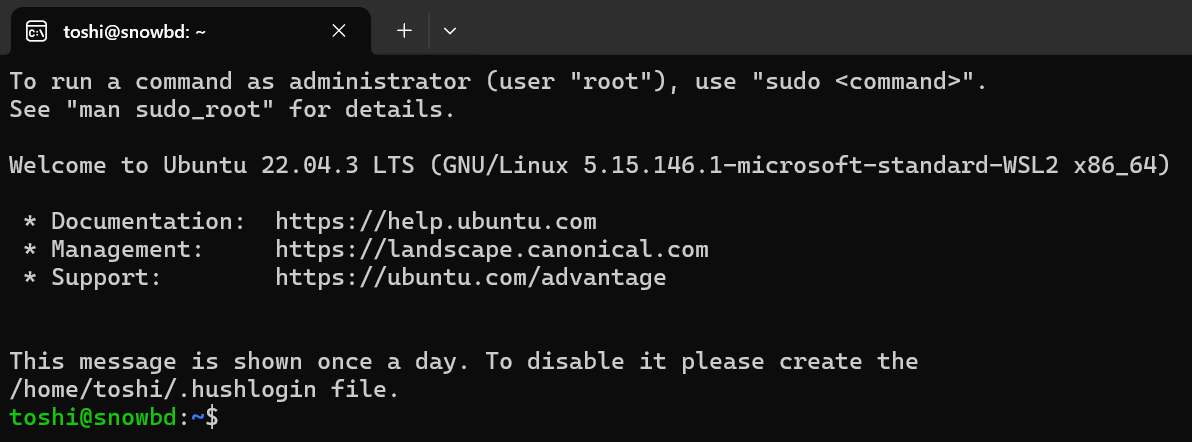Click the Documentation: label

click(143, 222)
